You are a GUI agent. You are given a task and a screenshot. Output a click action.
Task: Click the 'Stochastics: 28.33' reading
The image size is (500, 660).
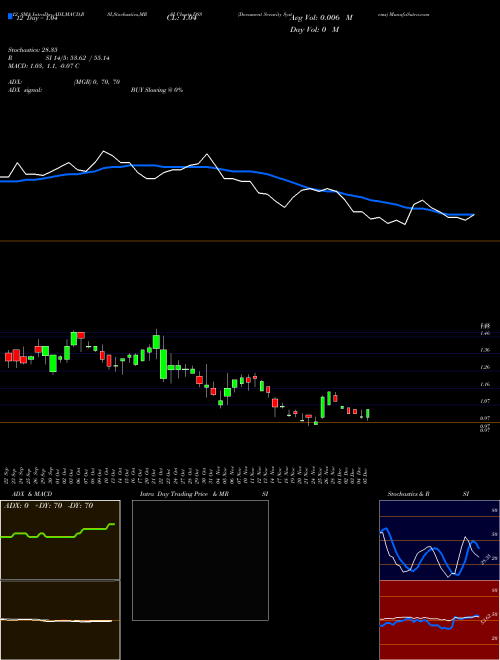[32, 50]
